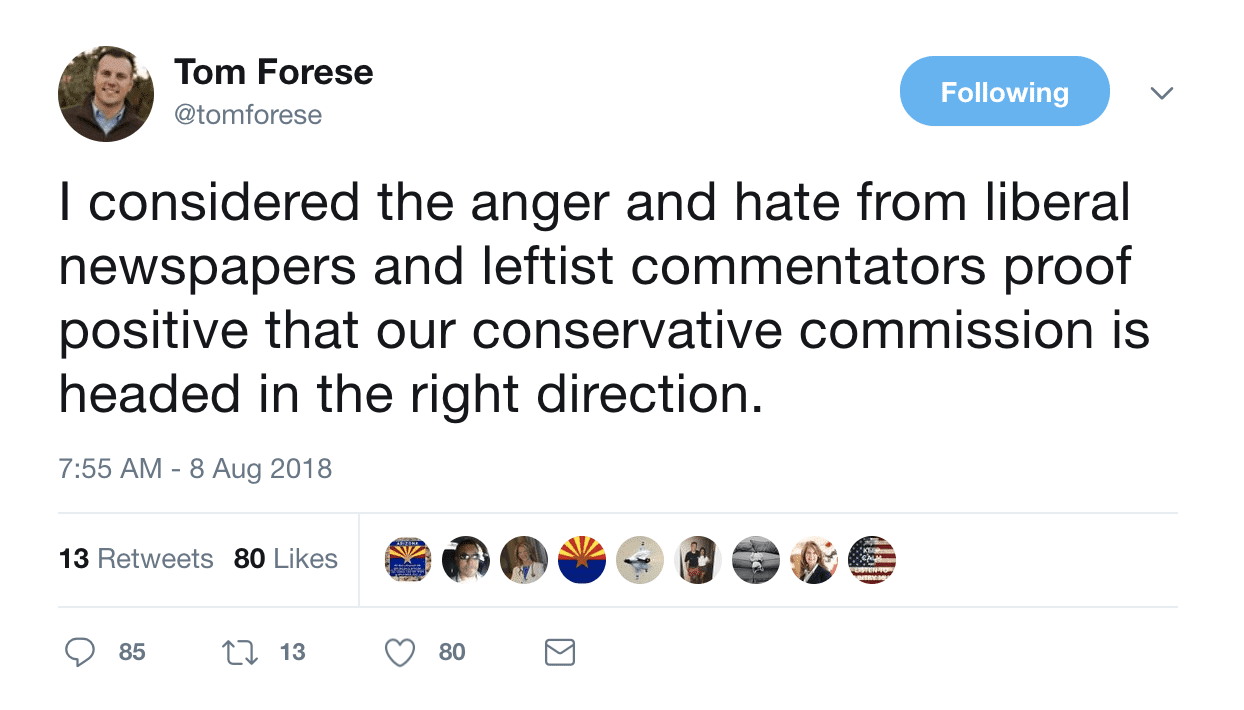Image resolution: width=1244 pixels, height=710 pixels.
Task: Open the 80 Likes list
Action: [x=286, y=560]
